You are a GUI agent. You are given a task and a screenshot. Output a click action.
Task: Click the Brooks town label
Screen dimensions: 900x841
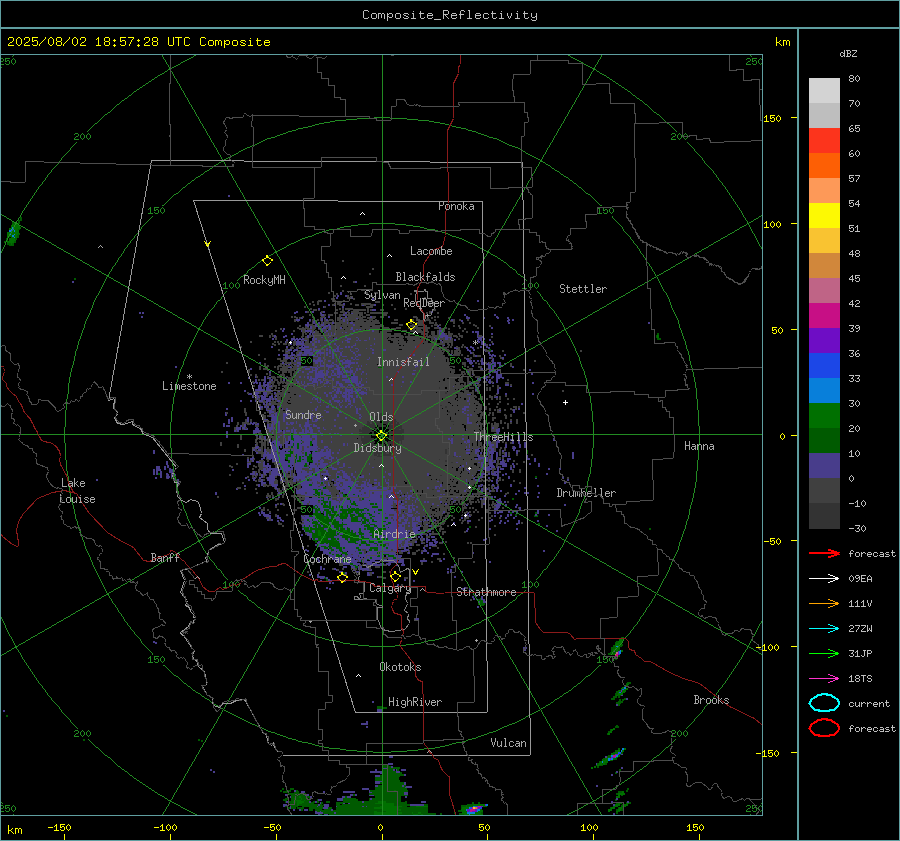(711, 700)
